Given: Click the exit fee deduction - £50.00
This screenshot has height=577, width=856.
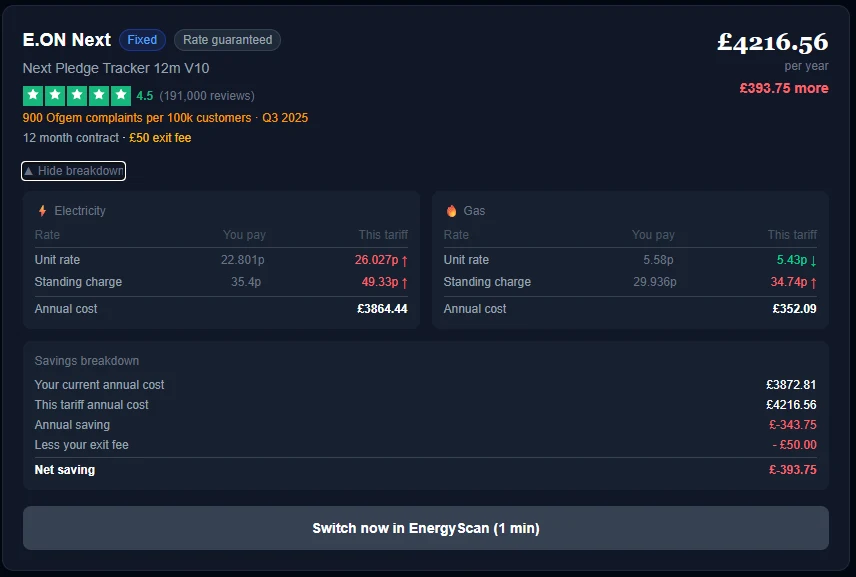Looking at the screenshot, I should click(x=794, y=445).
